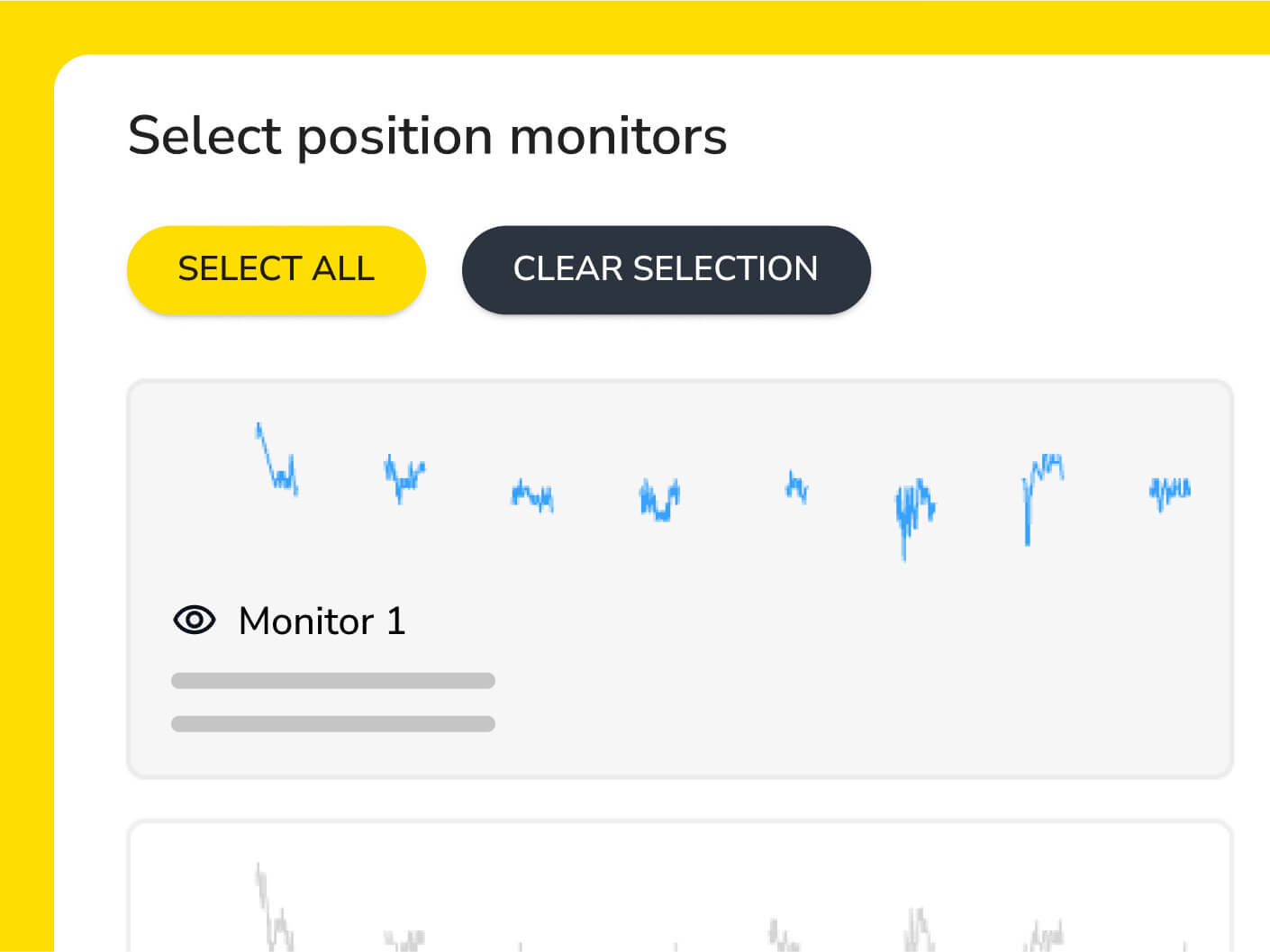This screenshot has width=1270, height=952.
Task: Click the SELECT ALL button
Action: click(276, 269)
